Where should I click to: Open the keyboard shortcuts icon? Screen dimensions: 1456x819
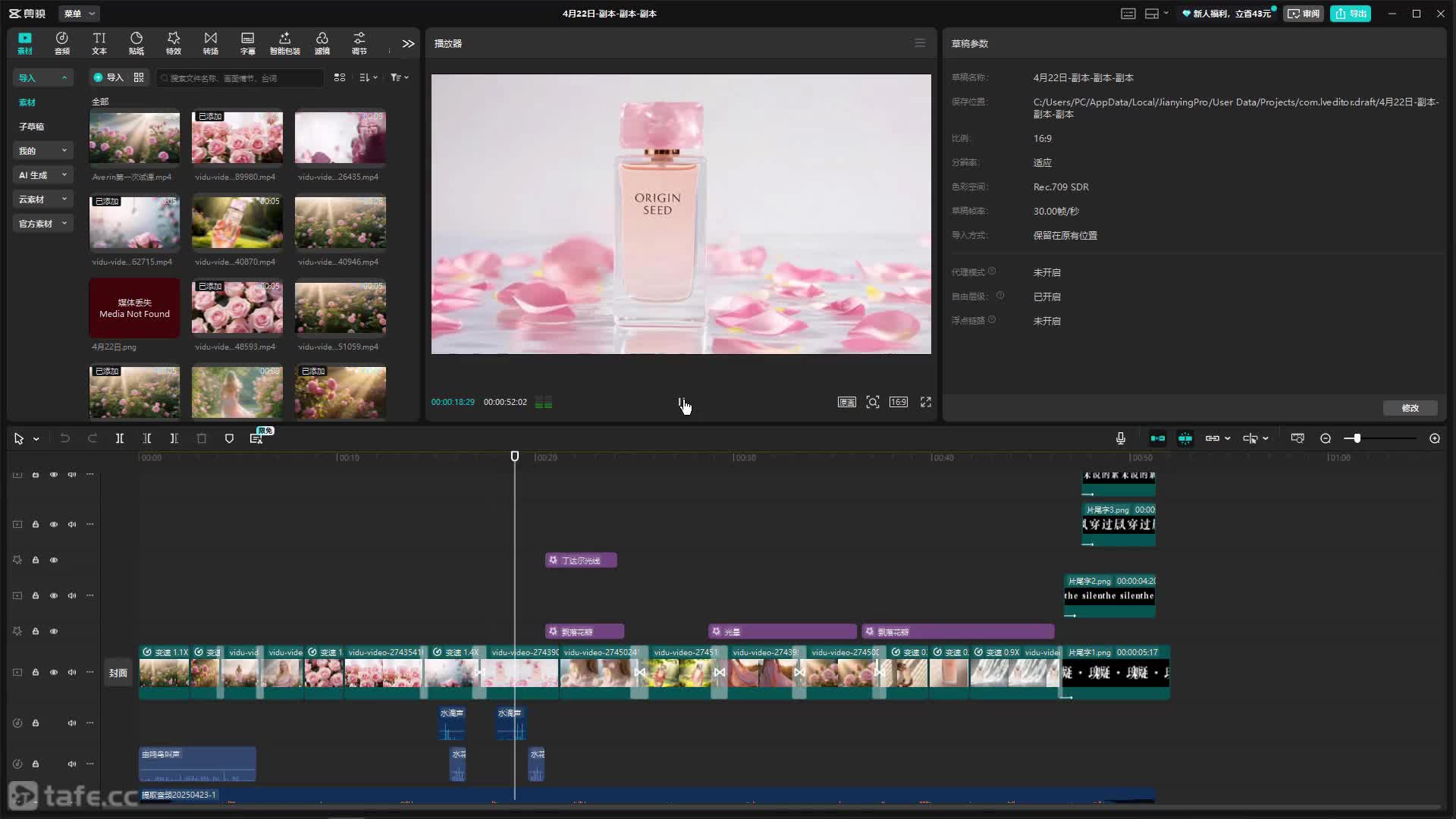[x=1128, y=14]
